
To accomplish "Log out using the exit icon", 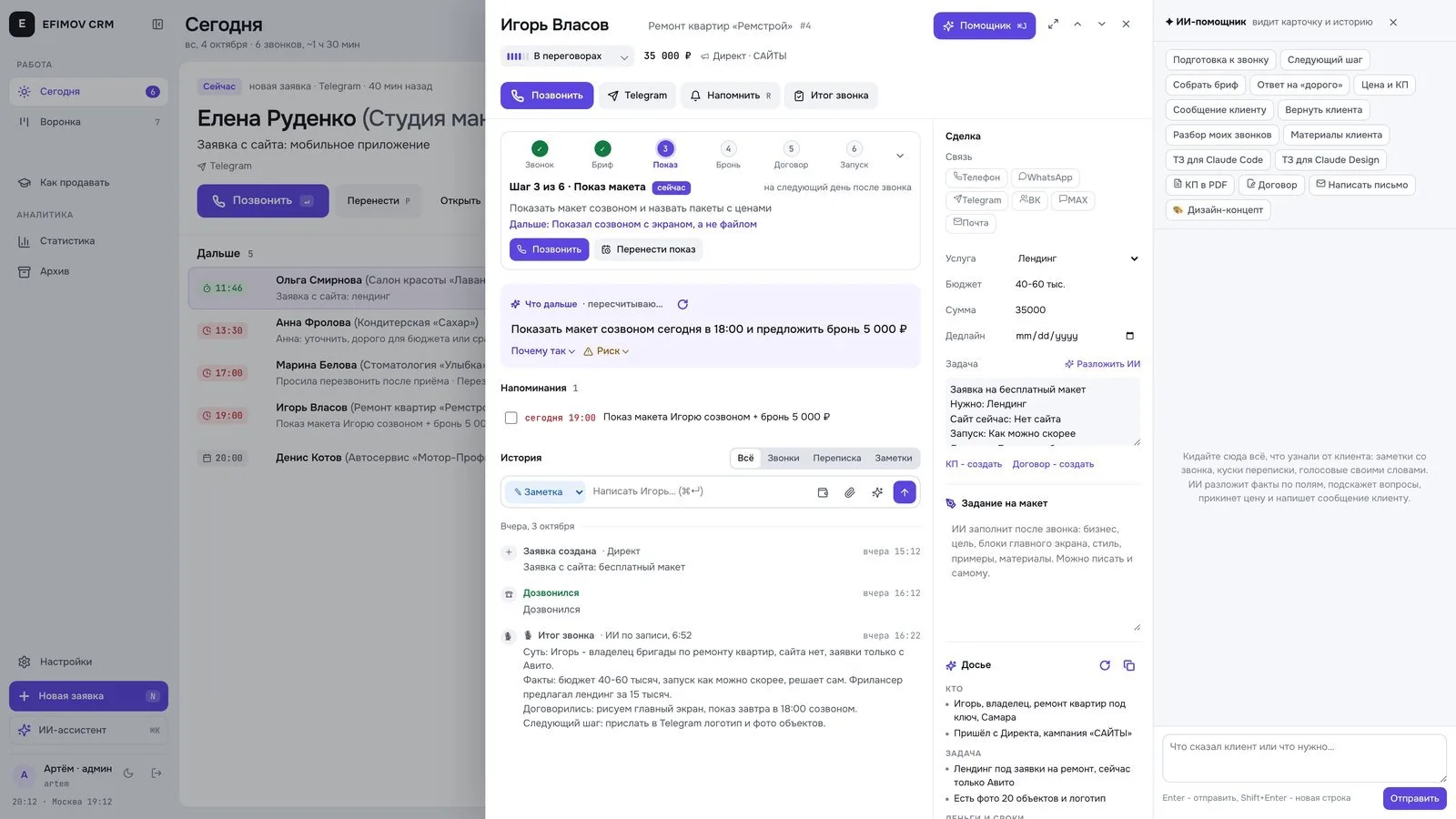I will 157,773.
